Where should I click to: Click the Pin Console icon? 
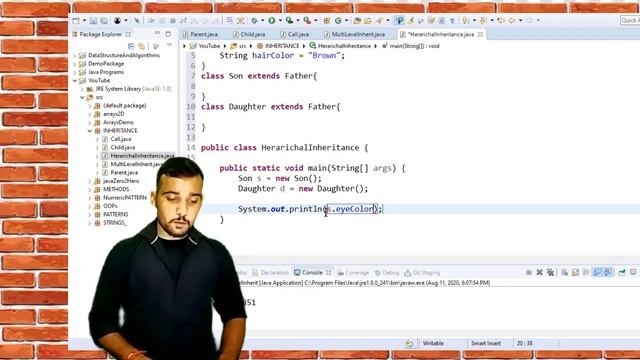click(622, 272)
